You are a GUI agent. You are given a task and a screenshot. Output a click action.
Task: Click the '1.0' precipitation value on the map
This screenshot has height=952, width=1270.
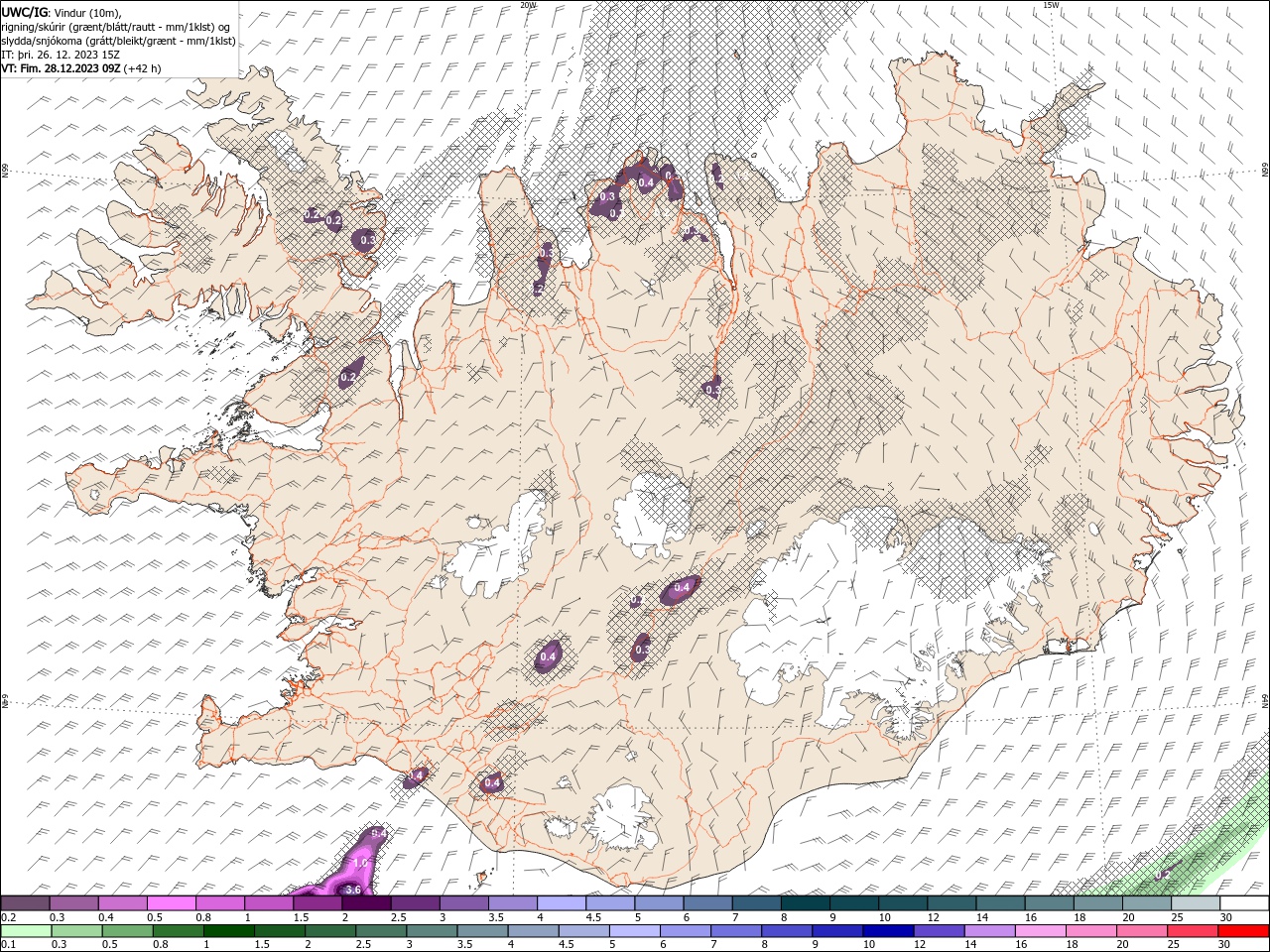[361, 864]
